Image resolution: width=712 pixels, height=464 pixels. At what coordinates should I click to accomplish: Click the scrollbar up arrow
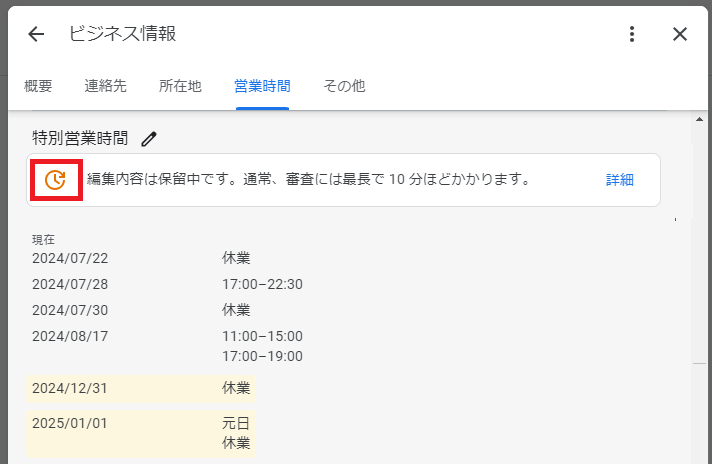pyautogui.click(x=699, y=119)
